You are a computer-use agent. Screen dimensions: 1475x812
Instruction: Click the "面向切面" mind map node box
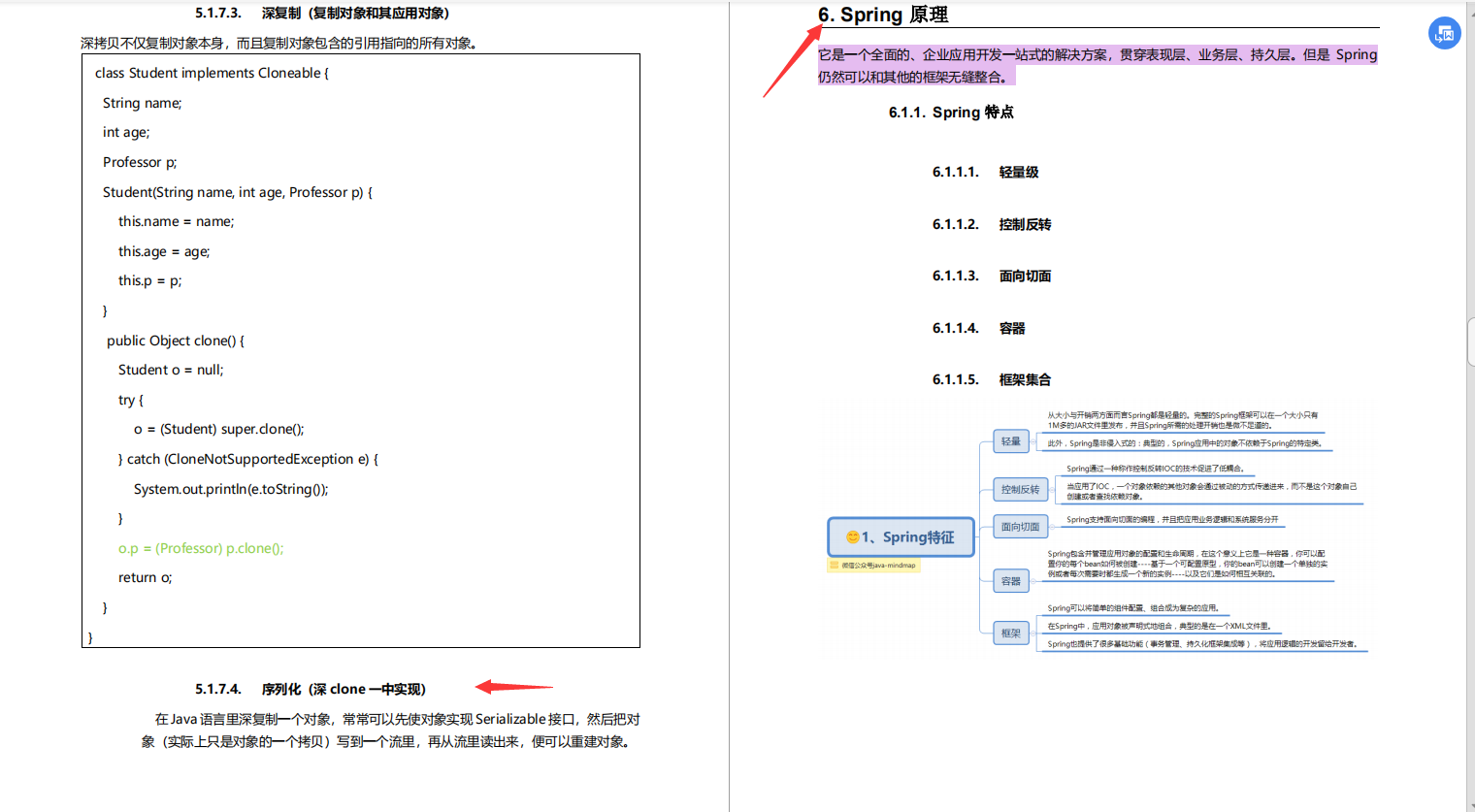click(x=1021, y=527)
